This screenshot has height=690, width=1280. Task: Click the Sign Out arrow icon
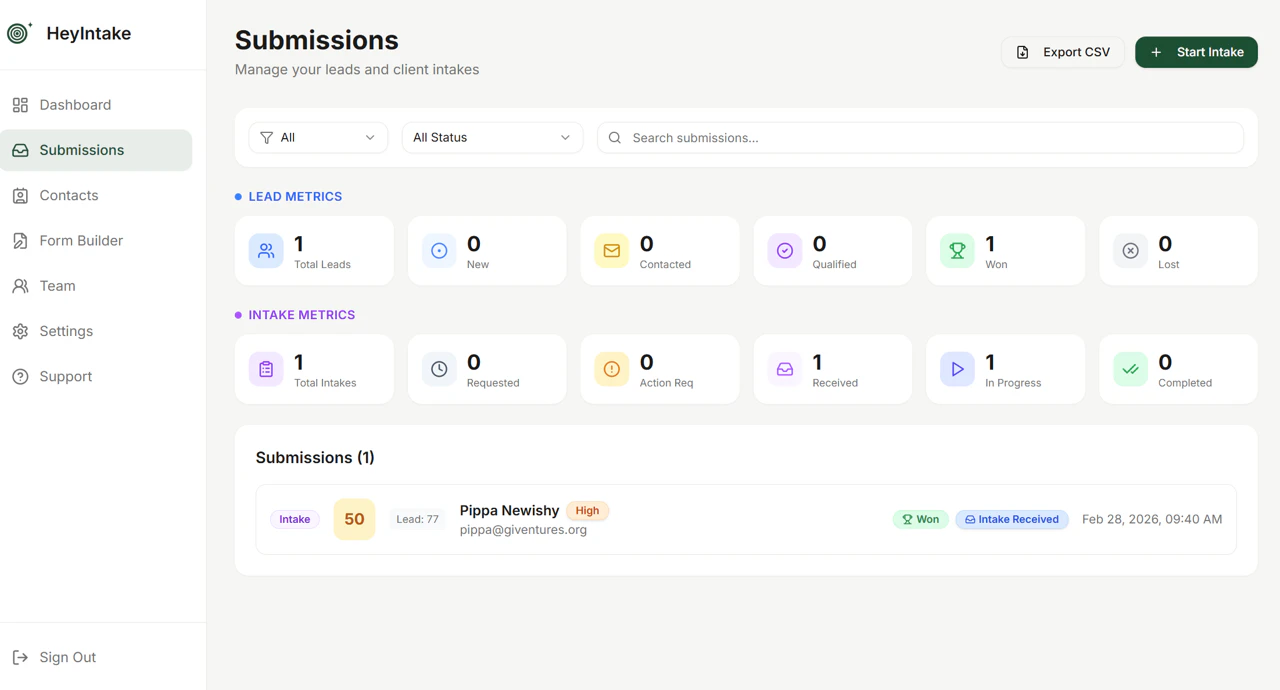coord(20,657)
